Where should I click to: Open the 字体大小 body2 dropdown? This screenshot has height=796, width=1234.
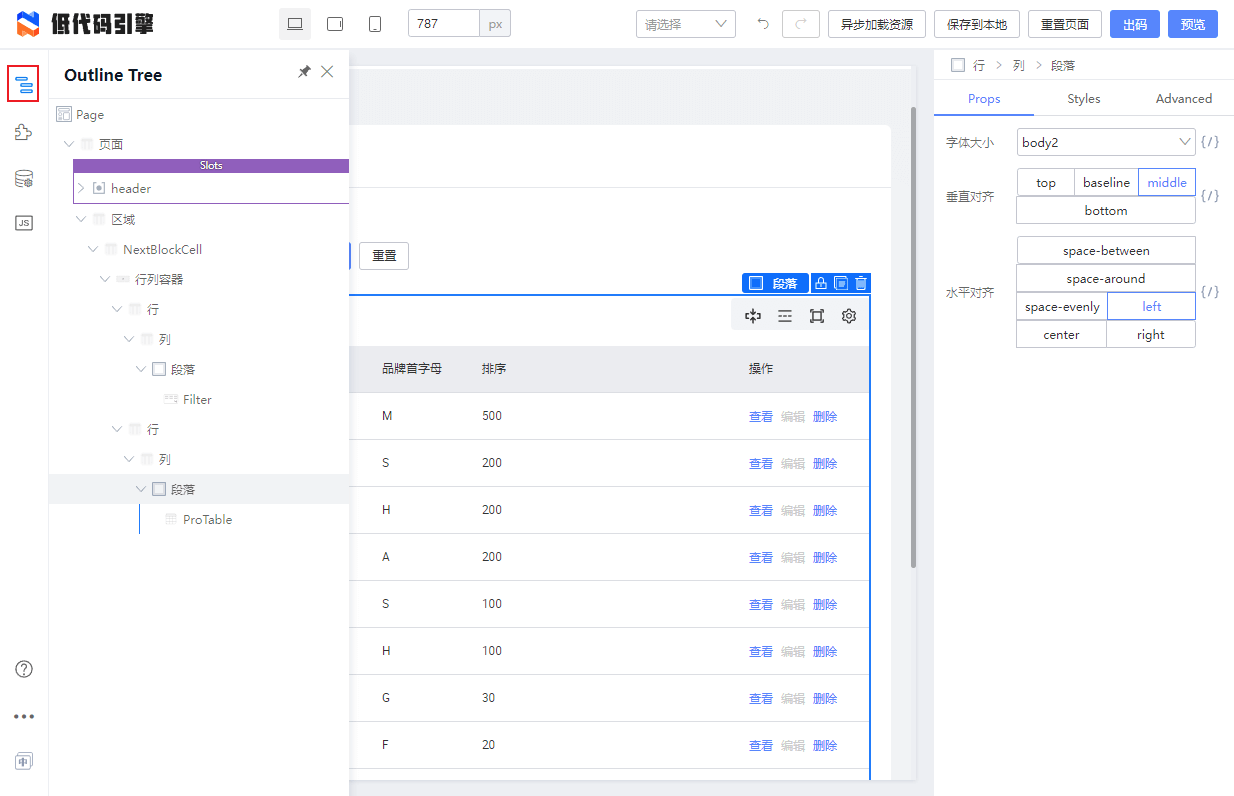[1106, 142]
